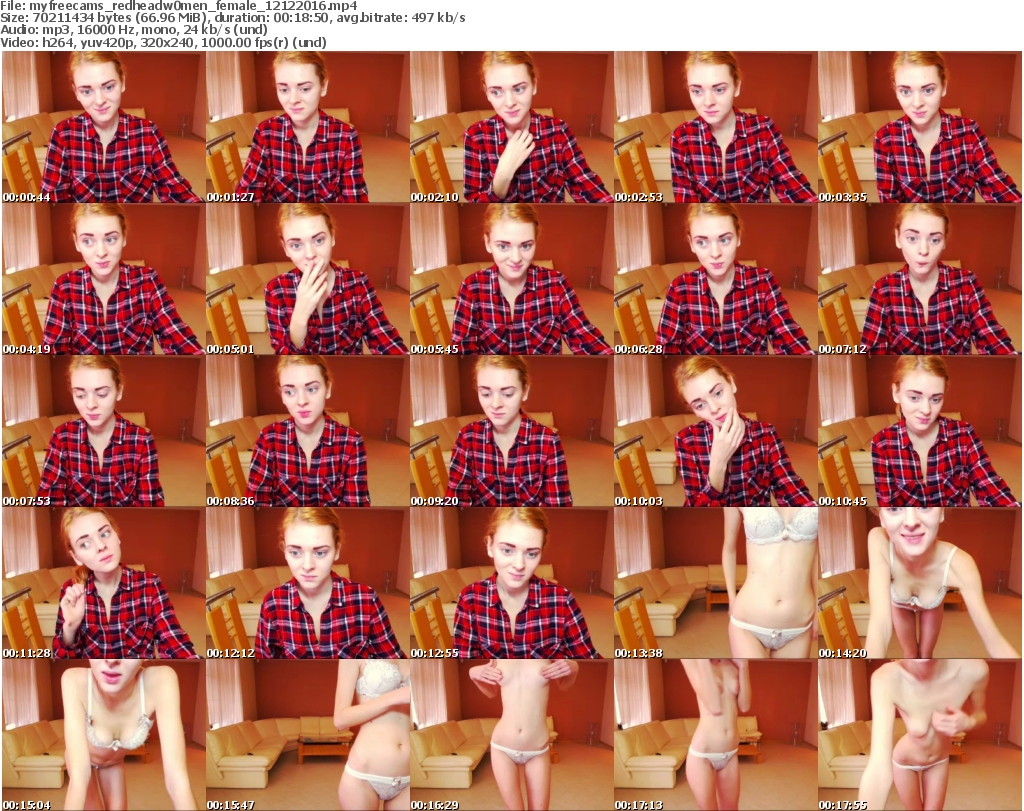1024x811 pixels.
Task: Select the thumbnail stamped 00:17:55
Action: point(919,735)
